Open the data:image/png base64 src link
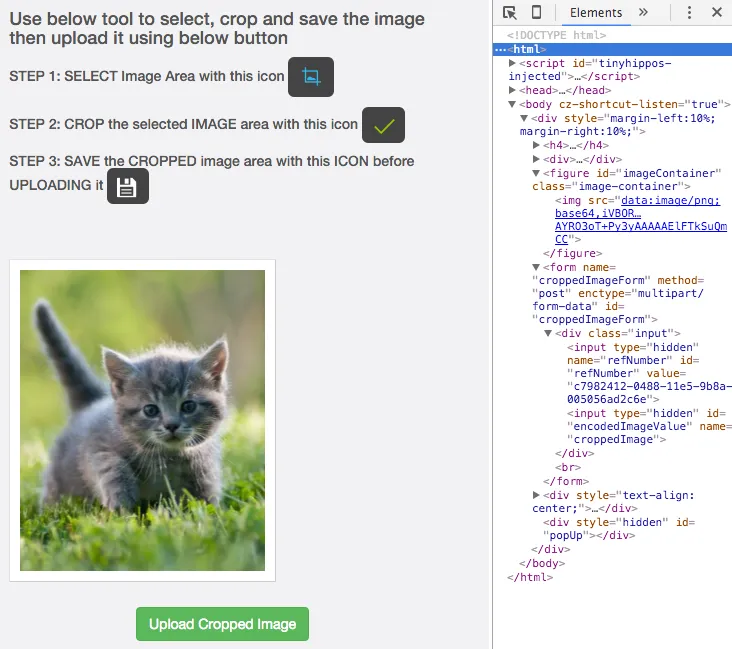The height and width of the screenshot is (649, 732). (x=640, y=219)
